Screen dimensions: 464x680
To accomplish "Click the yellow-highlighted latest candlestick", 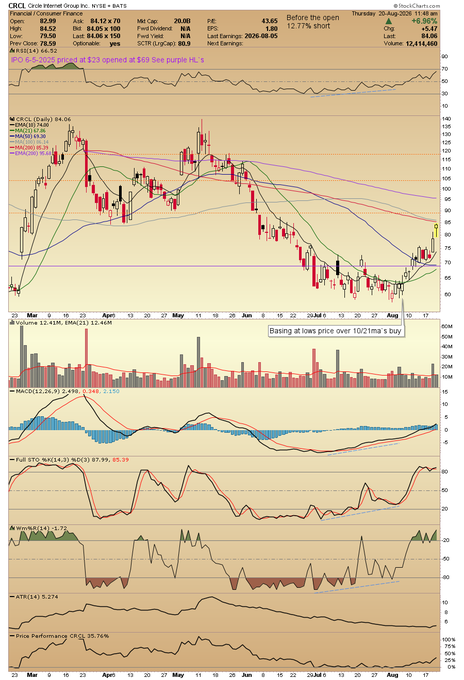I will pos(436,231).
